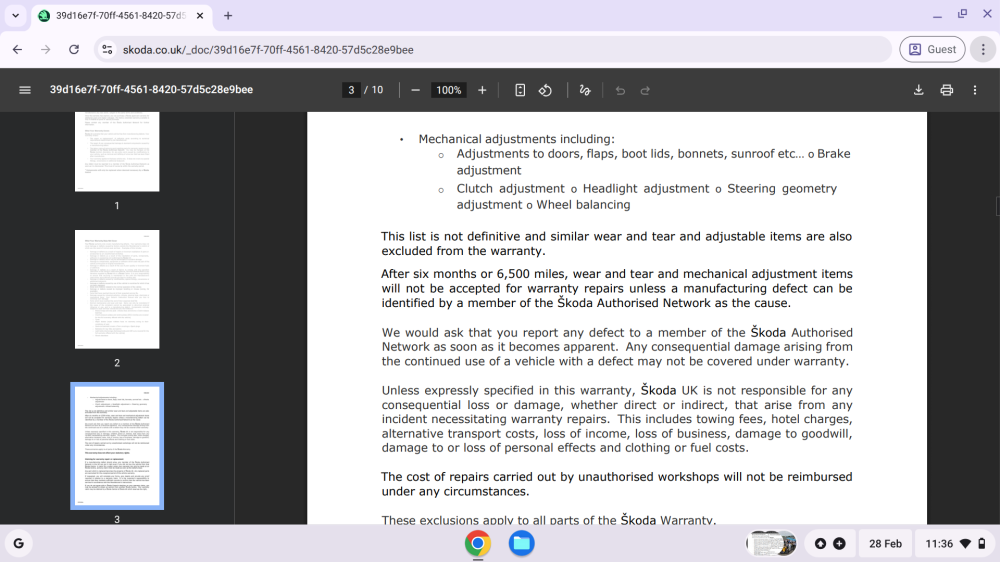The height and width of the screenshot is (562, 1000).
Task: Toggle the PDF sidebar menu icon
Action: 25,90
